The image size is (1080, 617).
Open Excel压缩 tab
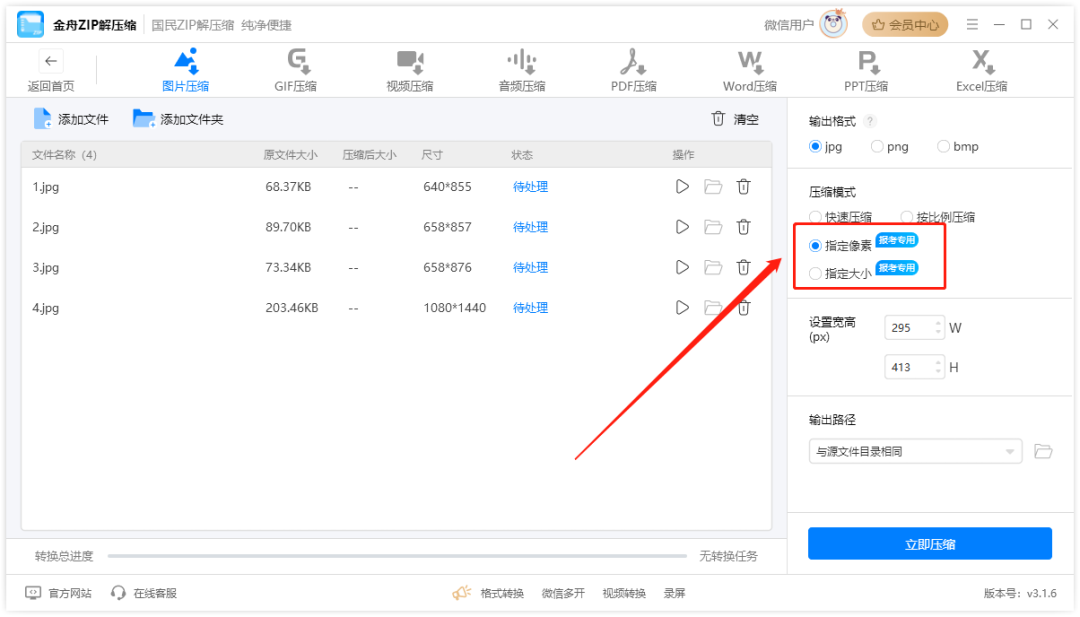point(982,71)
